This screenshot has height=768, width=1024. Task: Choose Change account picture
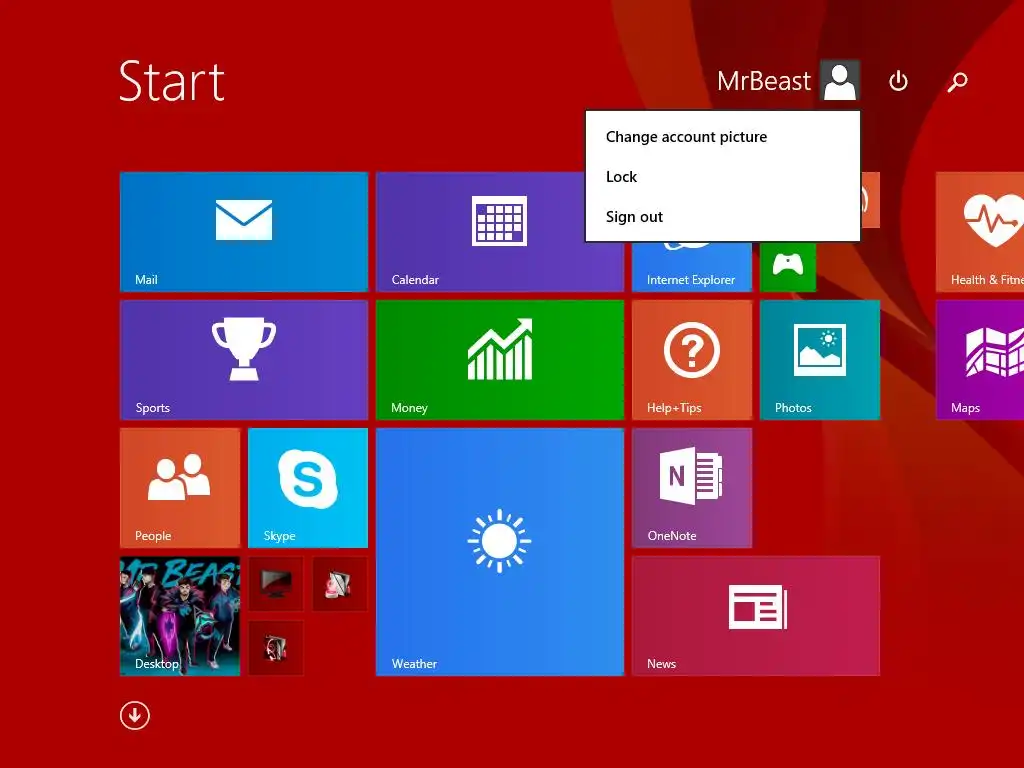[x=722, y=137]
